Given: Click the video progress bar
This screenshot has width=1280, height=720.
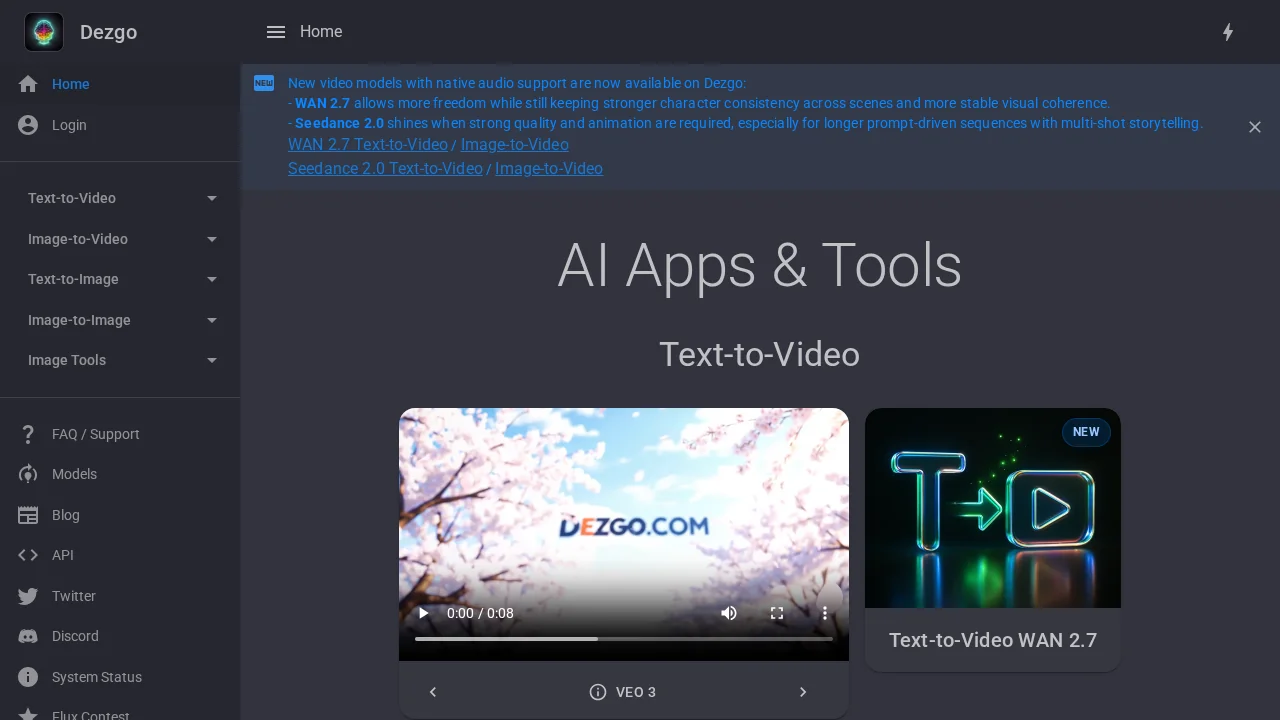Looking at the screenshot, I should (x=624, y=638).
